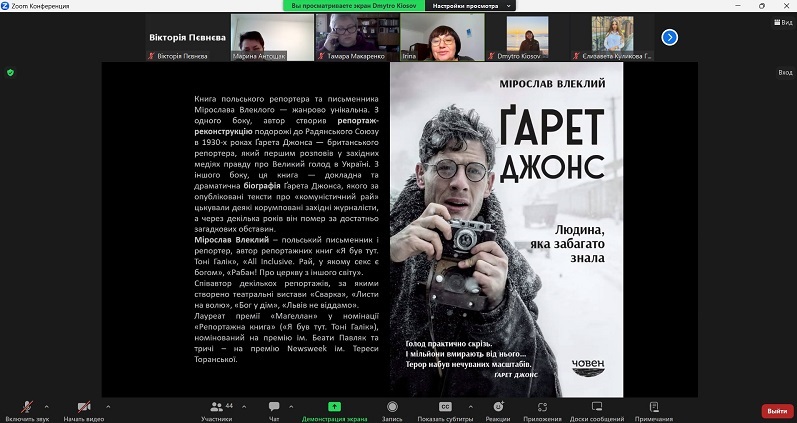Expand chat options arrow
This screenshot has width=797, height=423.
291,407
